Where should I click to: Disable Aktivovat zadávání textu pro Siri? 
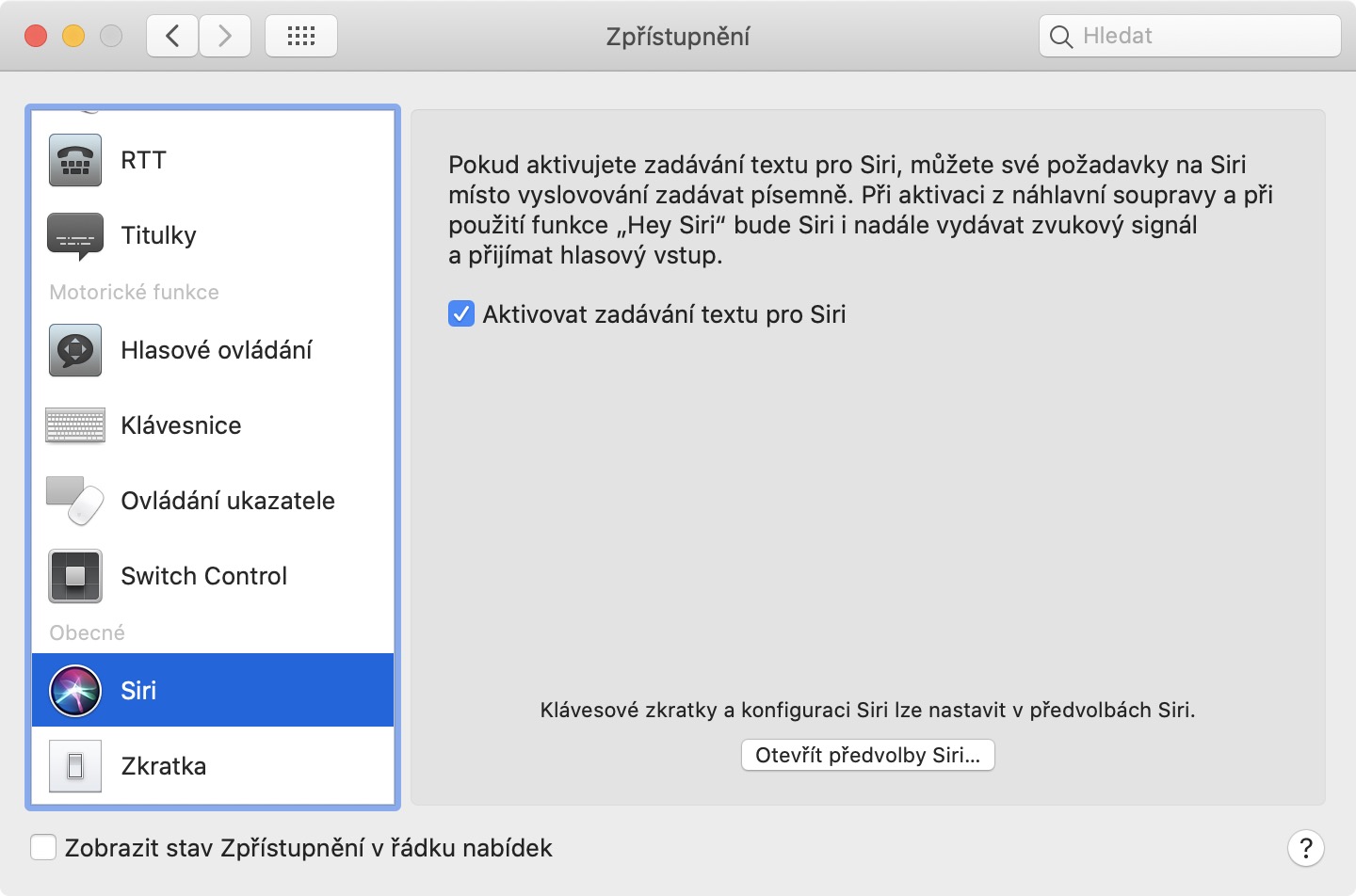[x=461, y=314]
